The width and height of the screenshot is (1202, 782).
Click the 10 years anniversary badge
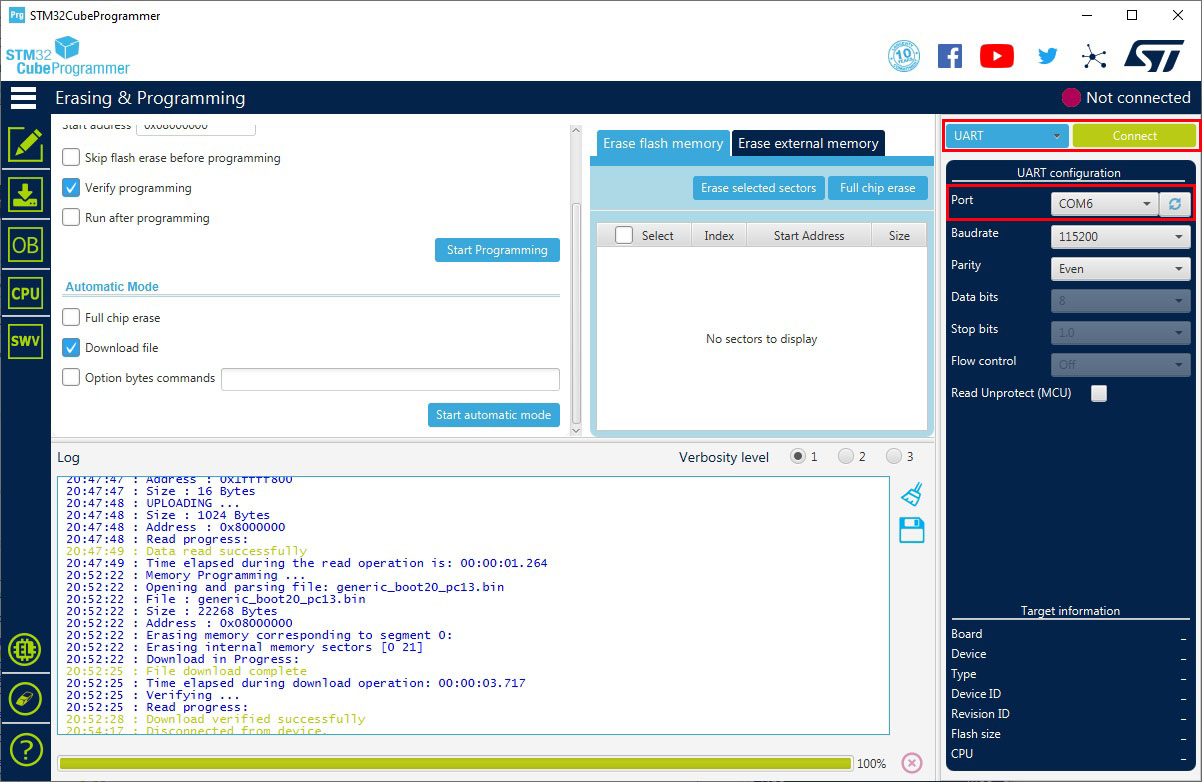pos(904,56)
